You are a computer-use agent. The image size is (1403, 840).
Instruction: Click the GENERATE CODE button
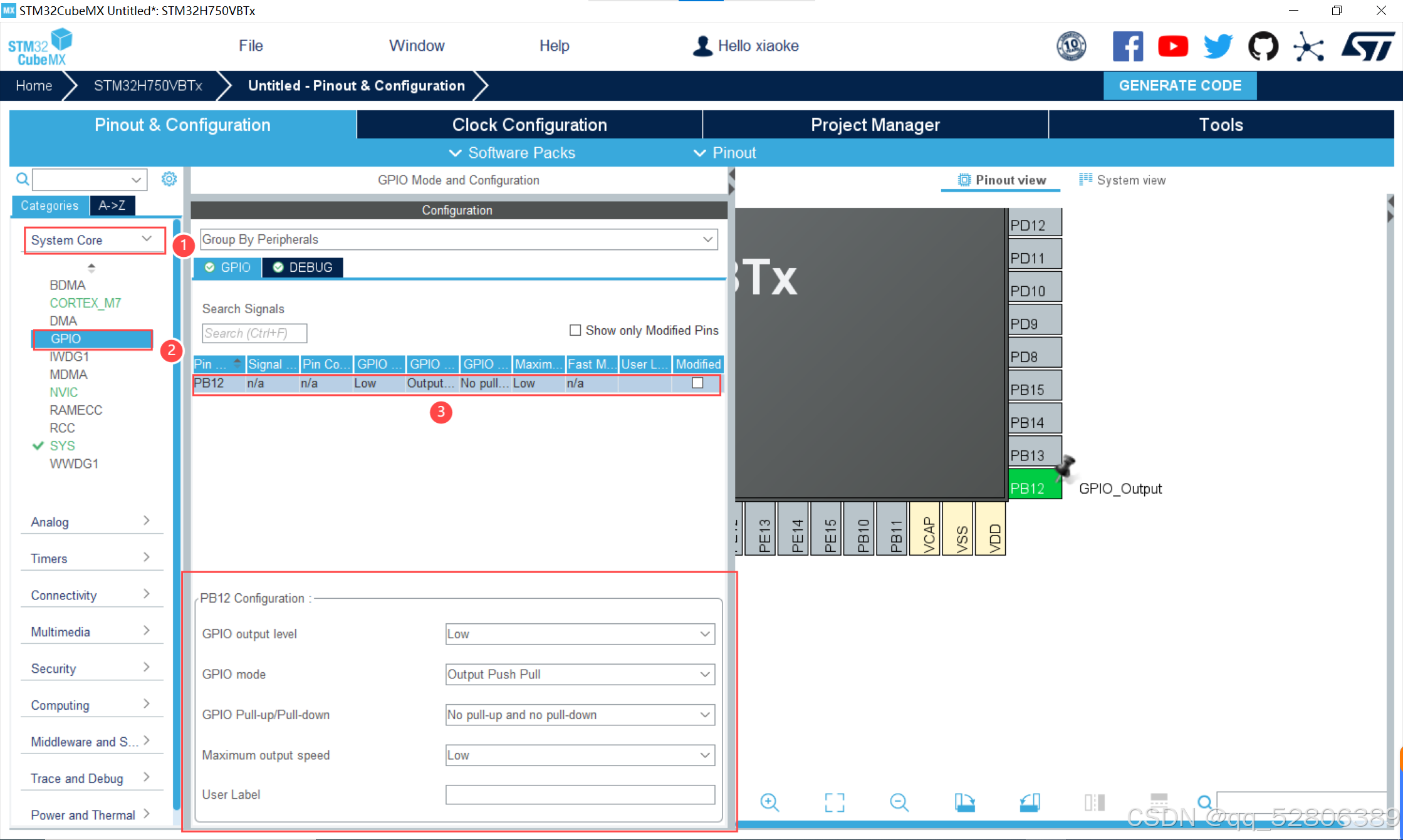[x=1179, y=86]
